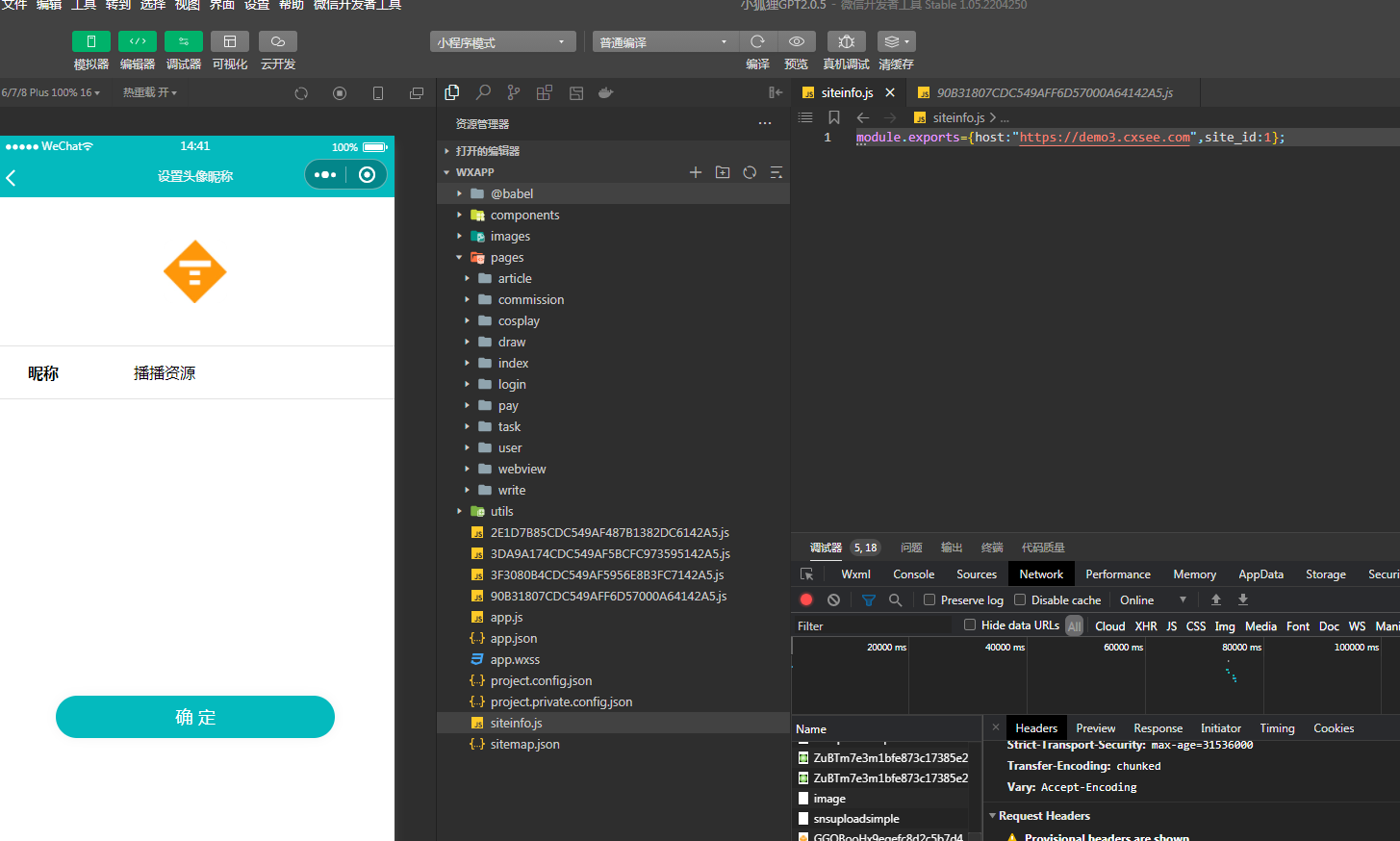This screenshot has height=841, width=1400.
Task: Switch to the Console devtools tab
Action: point(914,574)
